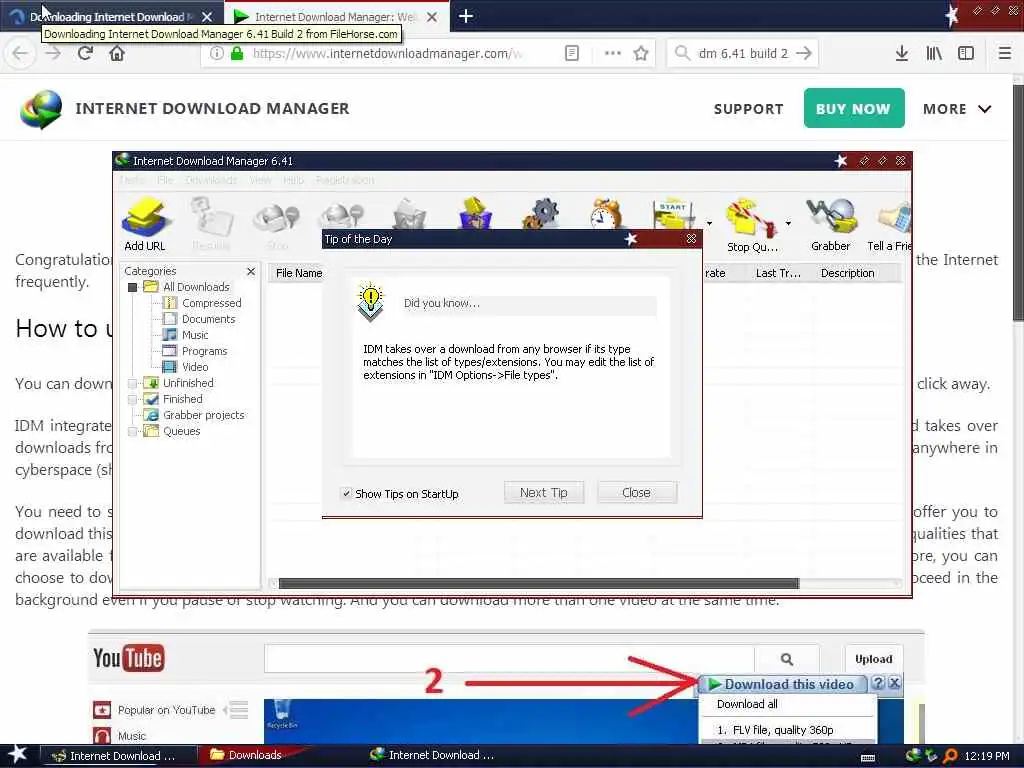Toggle Show Tips on StartUp checkbox
Image resolution: width=1024 pixels, height=768 pixels.
click(347, 494)
